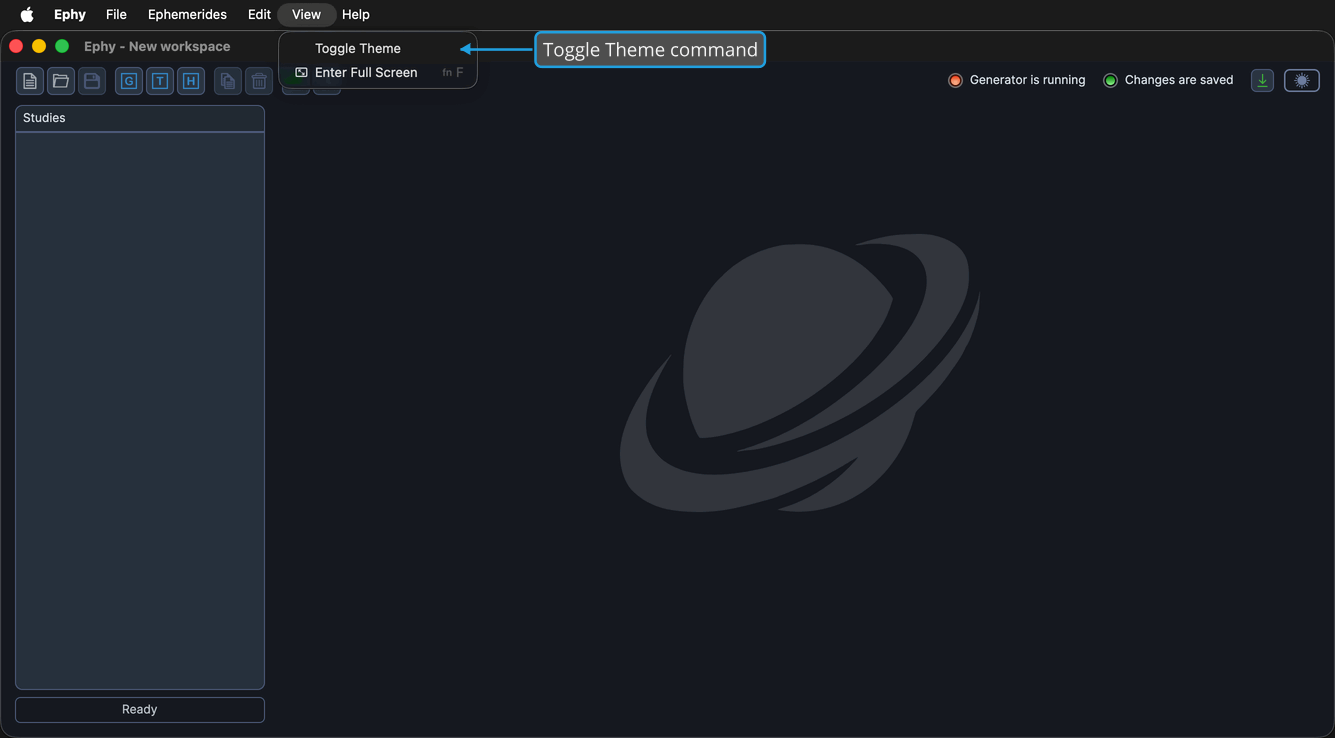Duplicate the selected study

228,81
